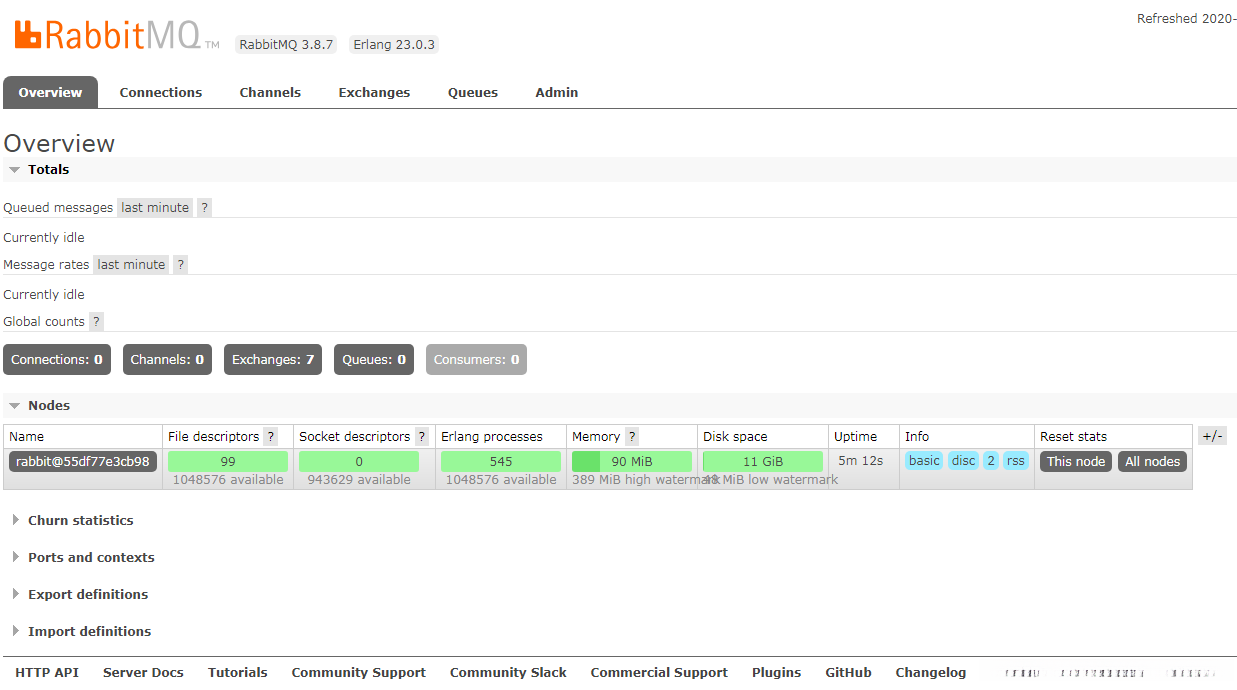Image resolution: width=1237 pixels, height=690 pixels.
Task: Click the Uptime column header
Action: tap(856, 437)
